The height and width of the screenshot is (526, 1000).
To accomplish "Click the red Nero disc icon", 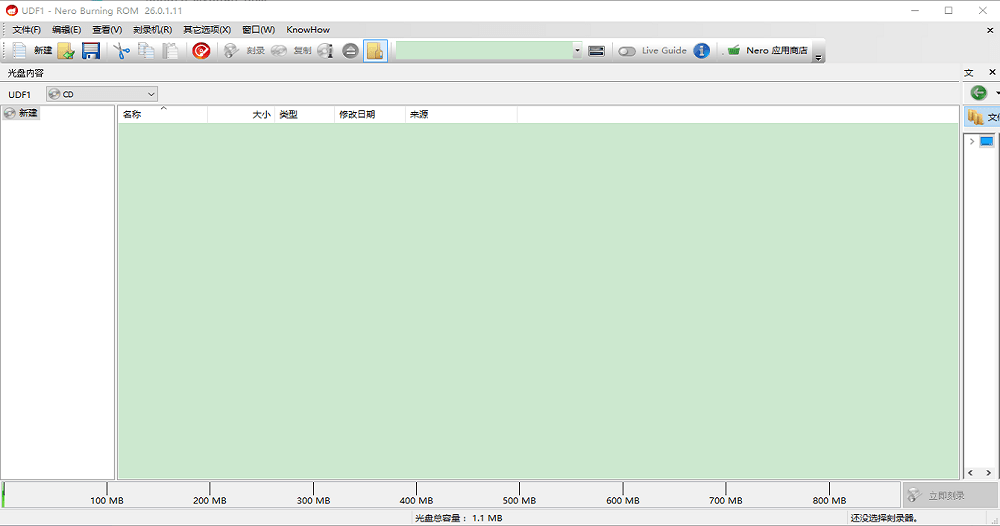I will point(201,51).
